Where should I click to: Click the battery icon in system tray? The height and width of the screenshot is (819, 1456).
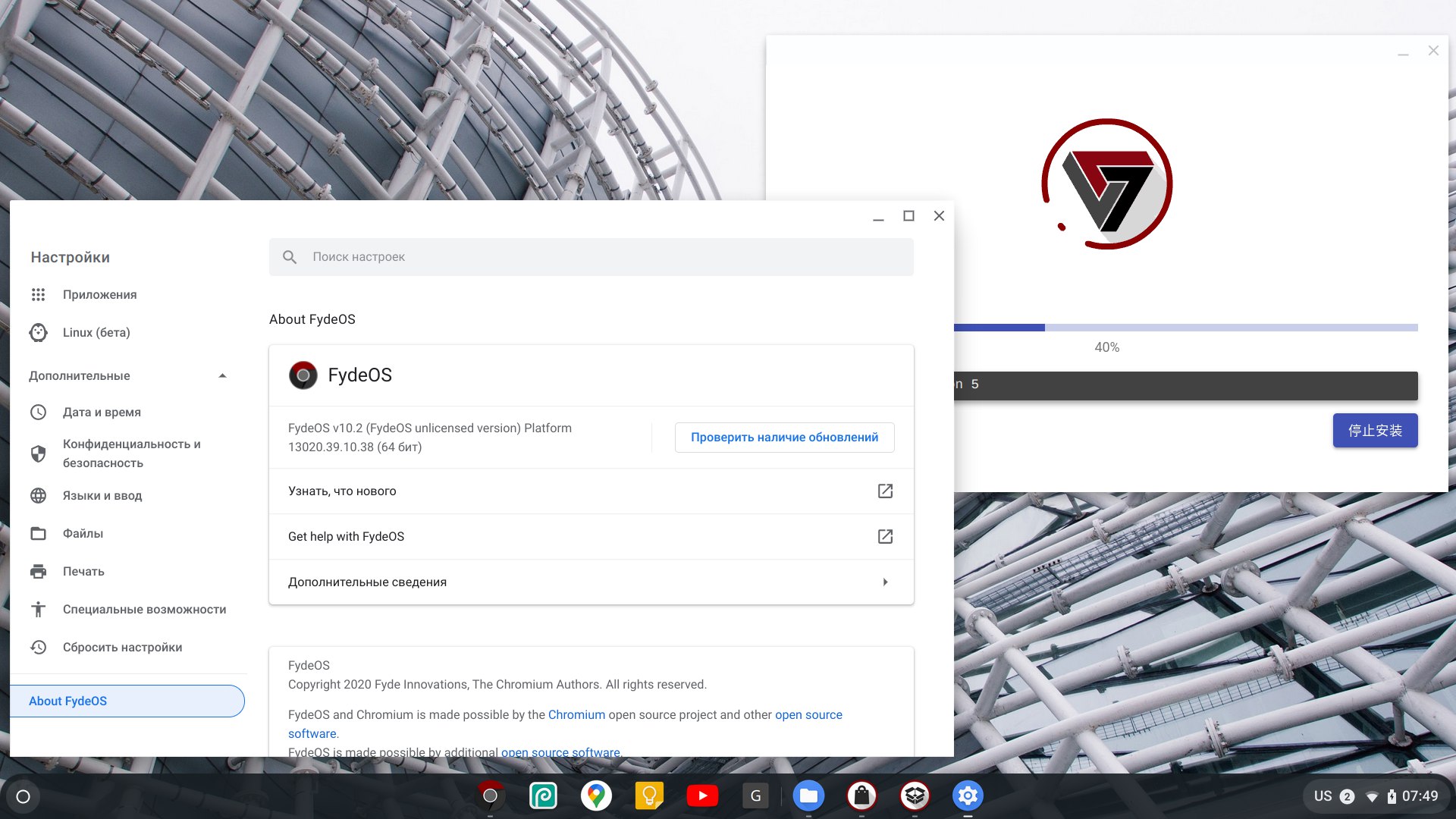(1392, 796)
